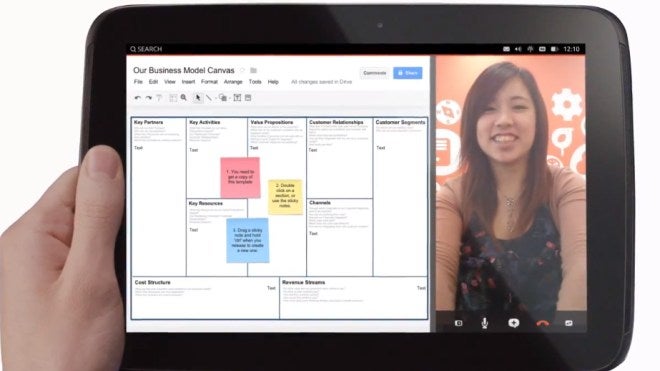Select the yellow sticky note
Viewport: 660px width, 371px height.
(285, 197)
